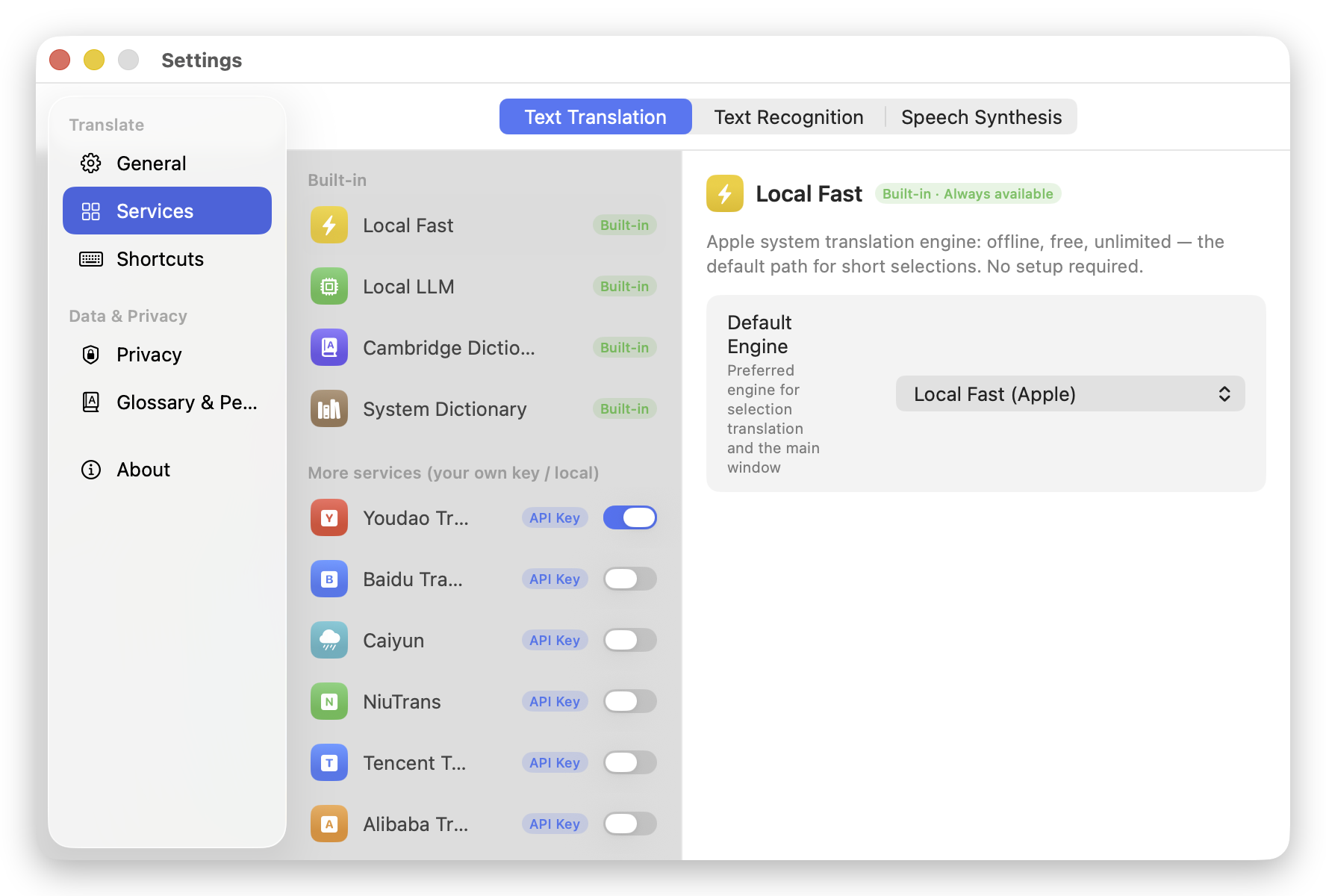The height and width of the screenshot is (896, 1326).
Task: Open Shortcuts settings section
Action: point(167,259)
